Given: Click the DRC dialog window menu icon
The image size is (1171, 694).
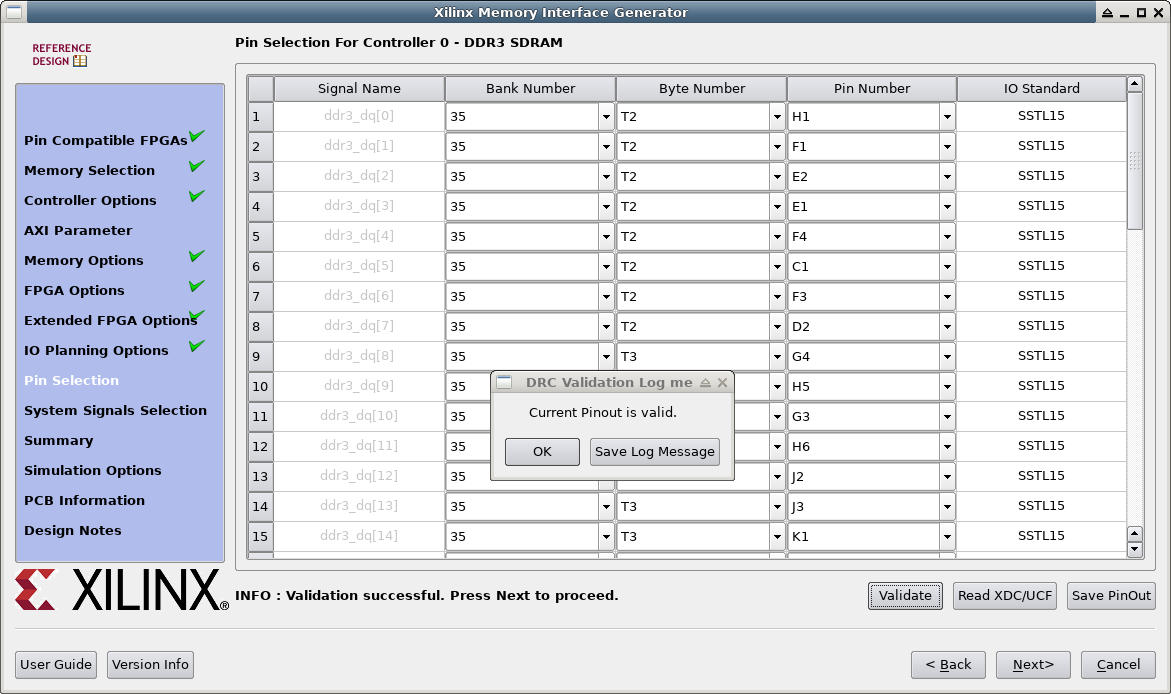Looking at the screenshot, I should [x=504, y=383].
